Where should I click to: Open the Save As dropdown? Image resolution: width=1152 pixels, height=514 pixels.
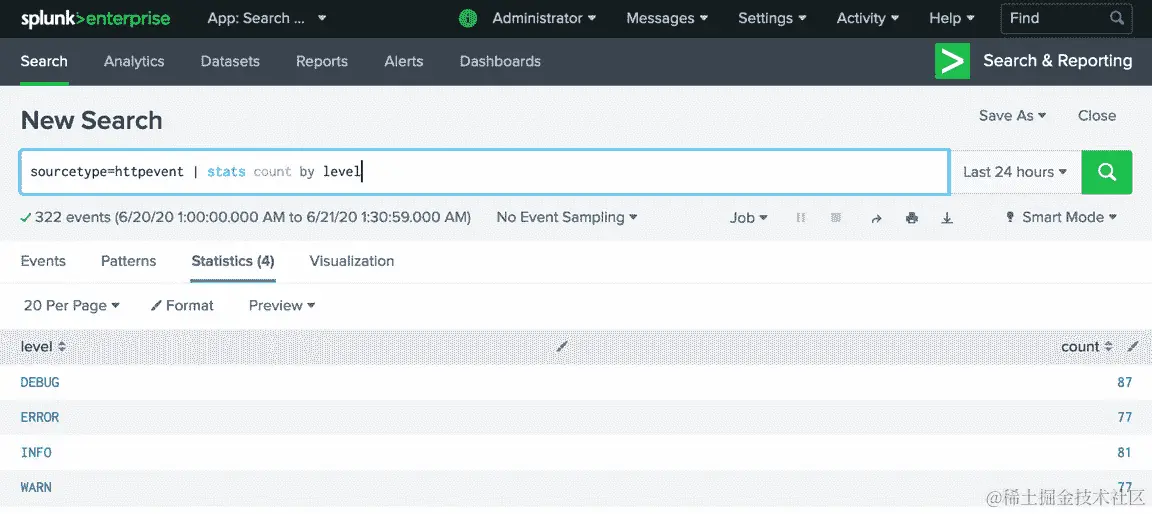click(1012, 115)
